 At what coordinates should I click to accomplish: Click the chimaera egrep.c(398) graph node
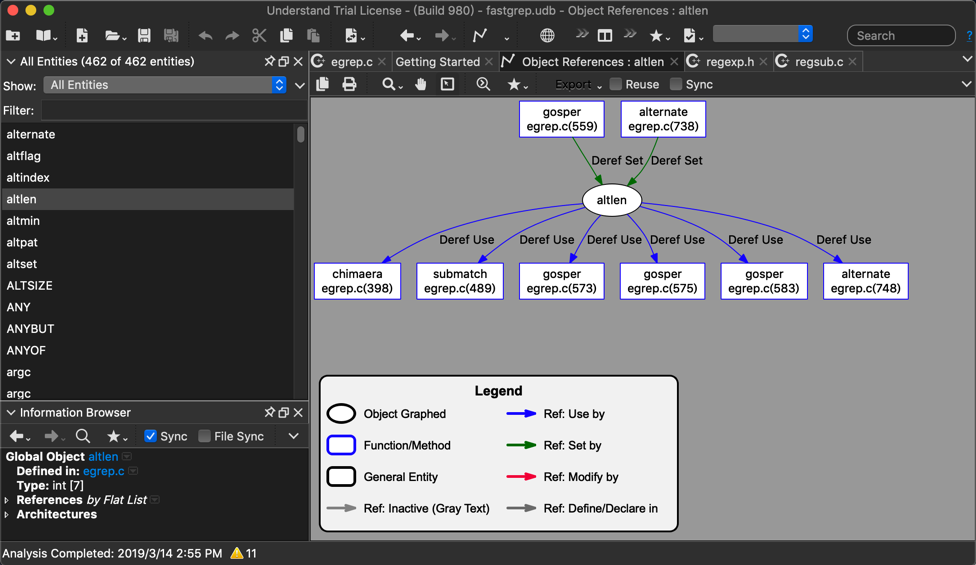(x=357, y=281)
